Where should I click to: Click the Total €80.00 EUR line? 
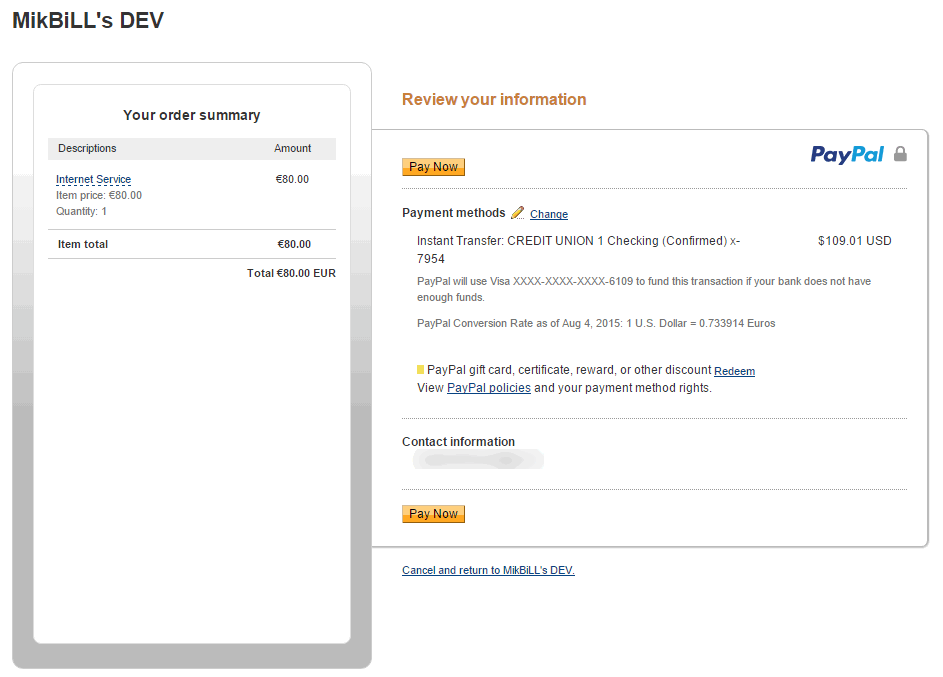click(291, 273)
